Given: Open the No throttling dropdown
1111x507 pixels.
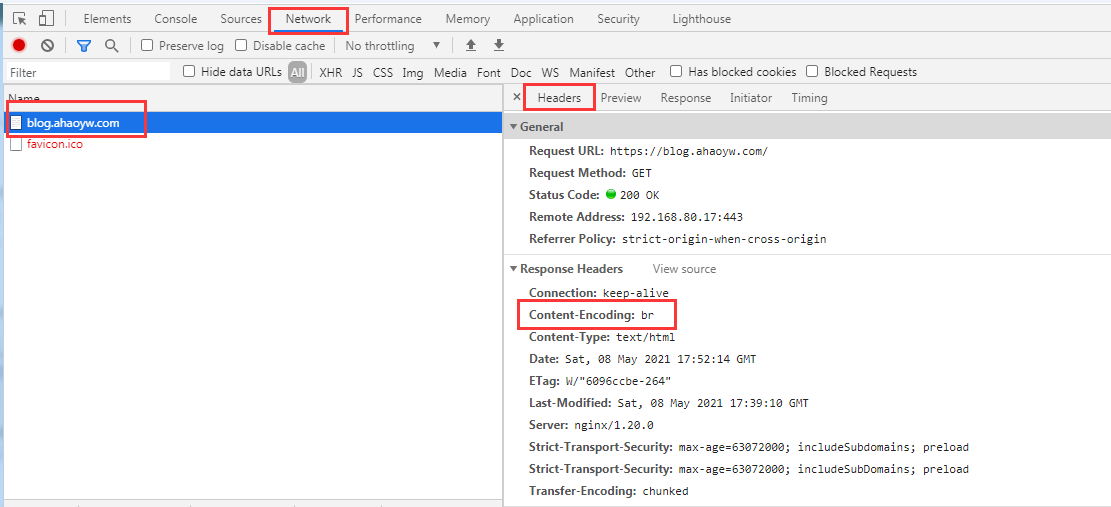Looking at the screenshot, I should point(392,46).
